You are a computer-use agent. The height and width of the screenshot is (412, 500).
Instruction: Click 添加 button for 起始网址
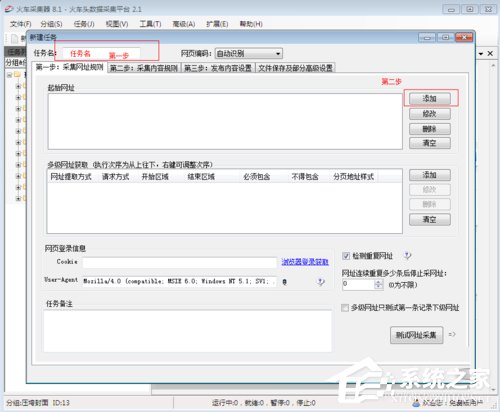[430, 99]
